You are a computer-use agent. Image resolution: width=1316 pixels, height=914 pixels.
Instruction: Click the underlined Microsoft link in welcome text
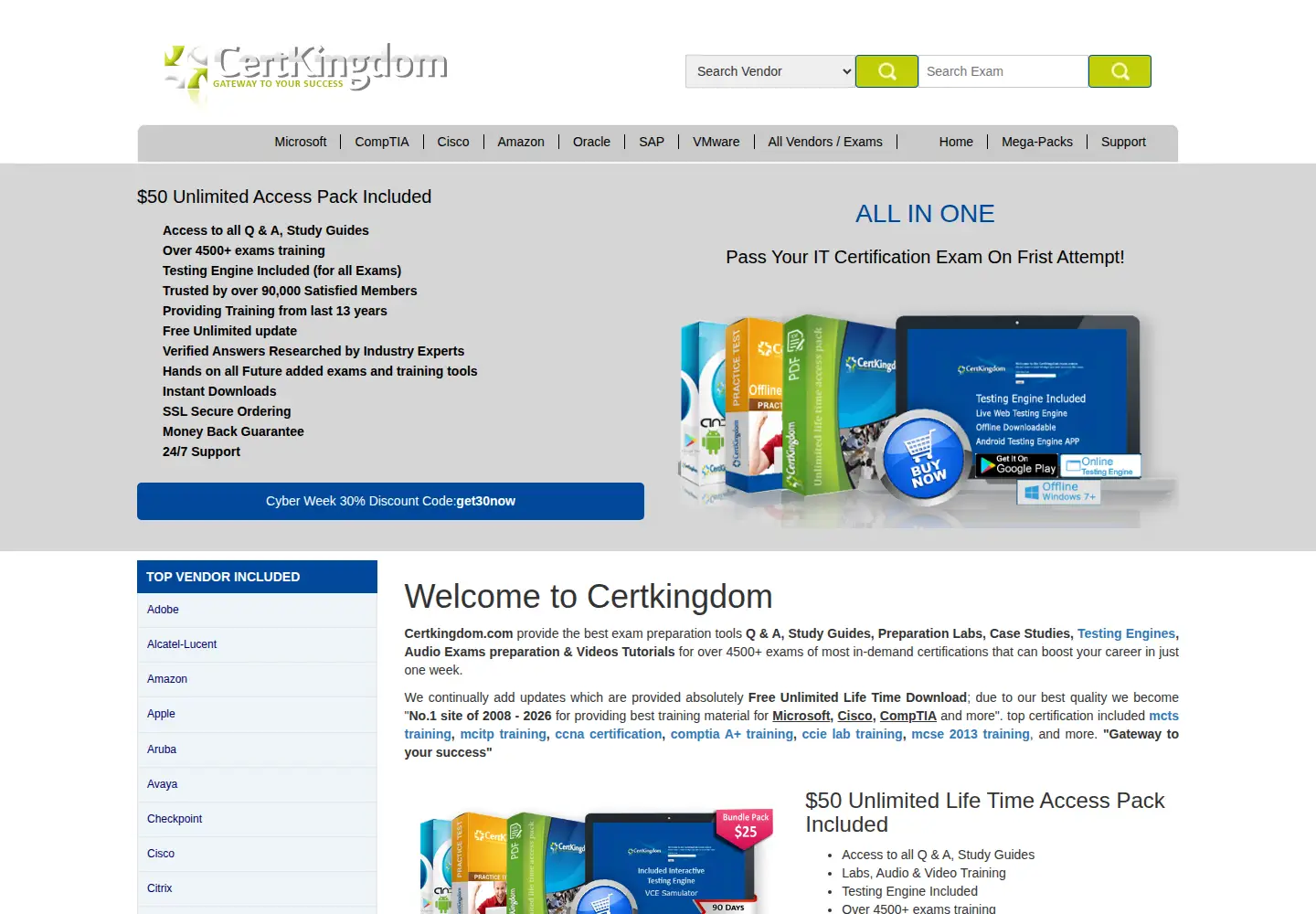[801, 716]
